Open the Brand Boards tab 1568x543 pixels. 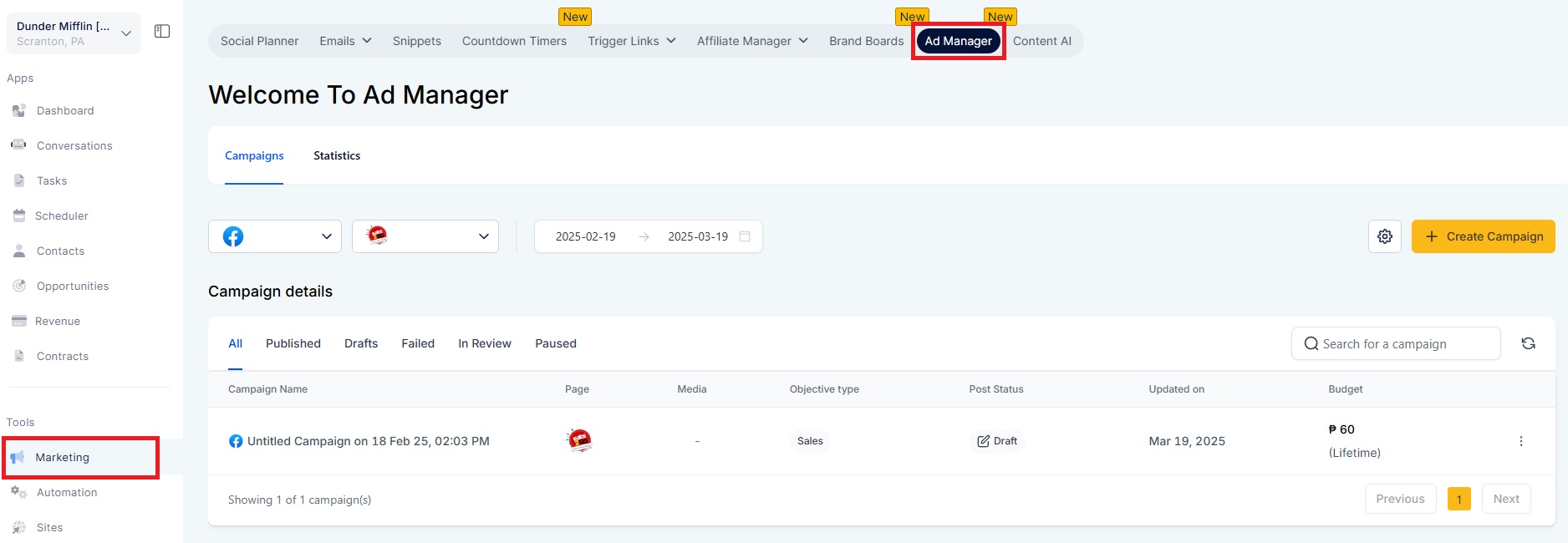(x=866, y=41)
